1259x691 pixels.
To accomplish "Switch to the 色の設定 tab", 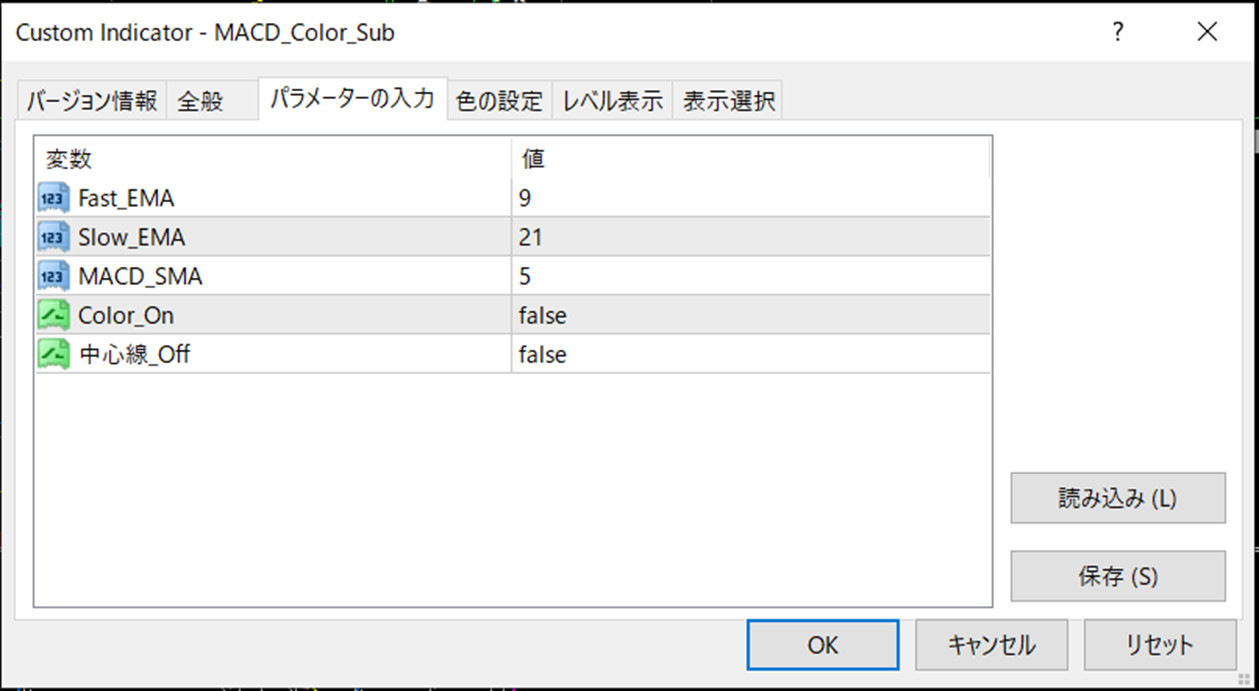I will point(499,101).
